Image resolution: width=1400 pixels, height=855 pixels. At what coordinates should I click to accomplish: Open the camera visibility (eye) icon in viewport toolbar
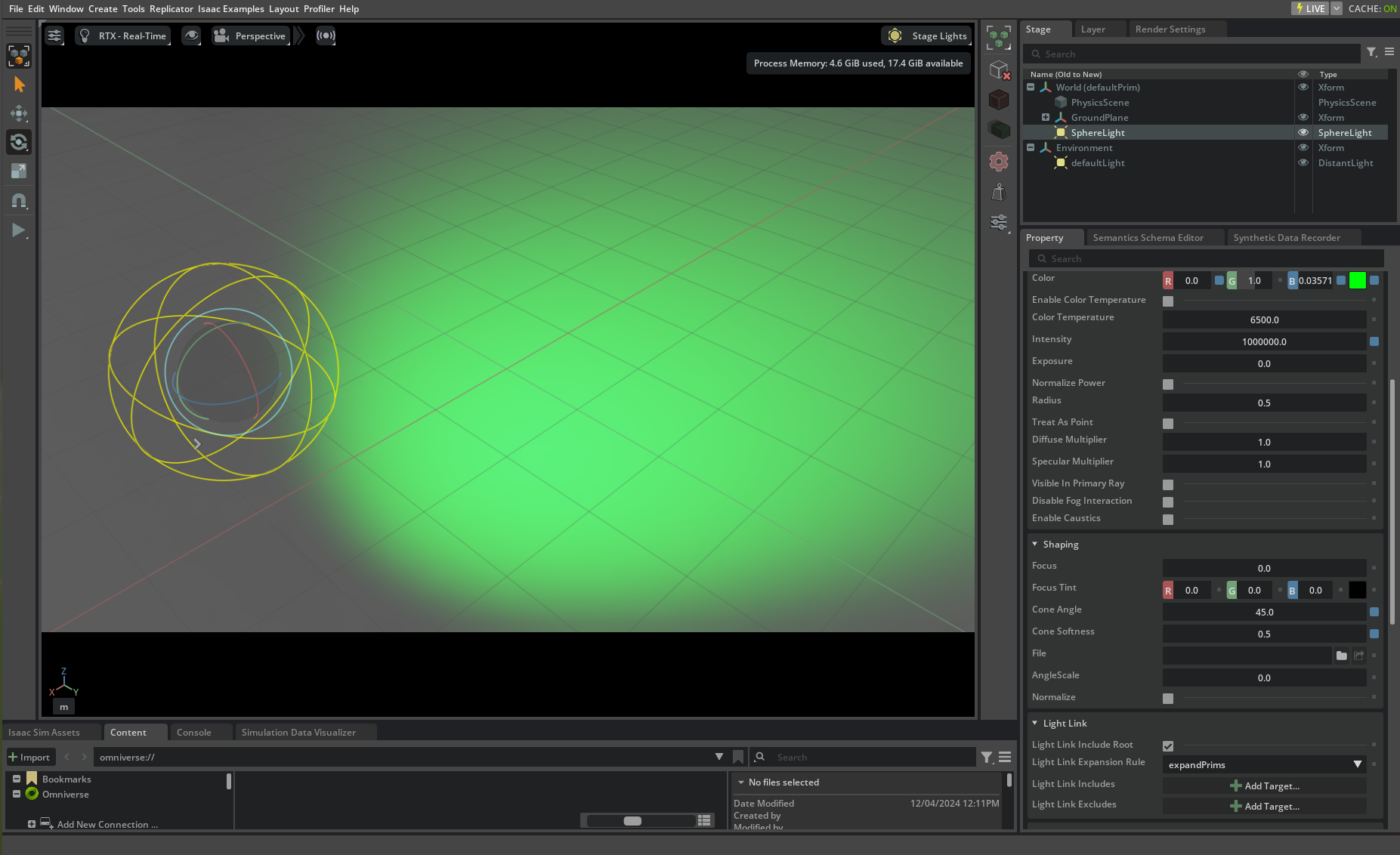[190, 35]
